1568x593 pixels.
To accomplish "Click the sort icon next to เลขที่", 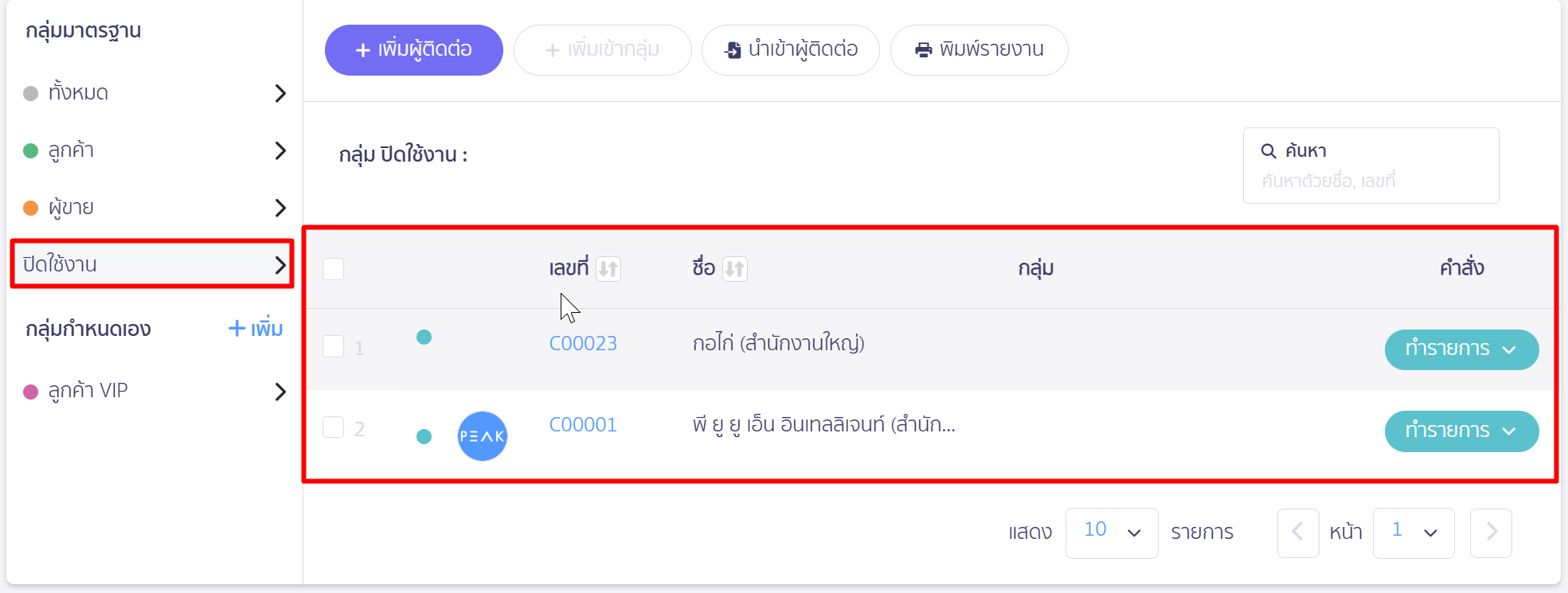I will tap(608, 268).
